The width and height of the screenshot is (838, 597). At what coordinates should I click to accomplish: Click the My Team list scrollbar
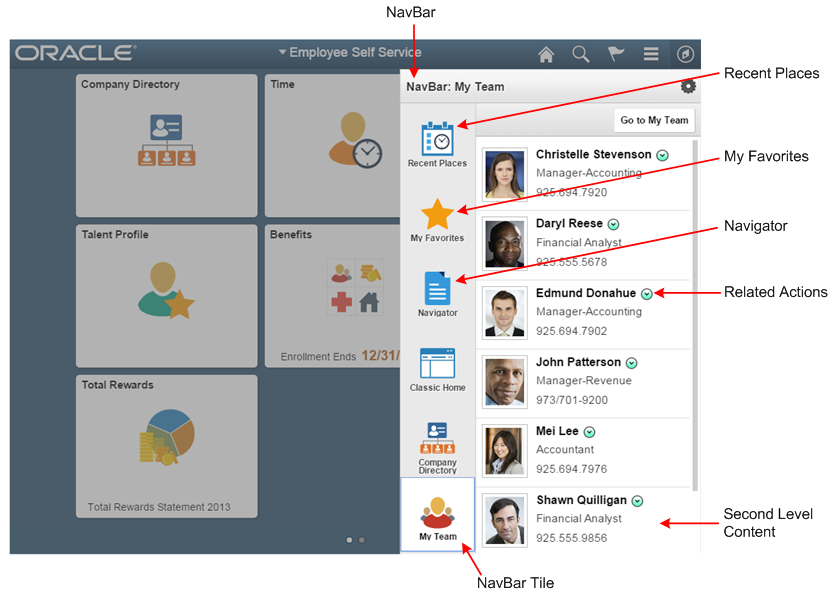point(695,315)
